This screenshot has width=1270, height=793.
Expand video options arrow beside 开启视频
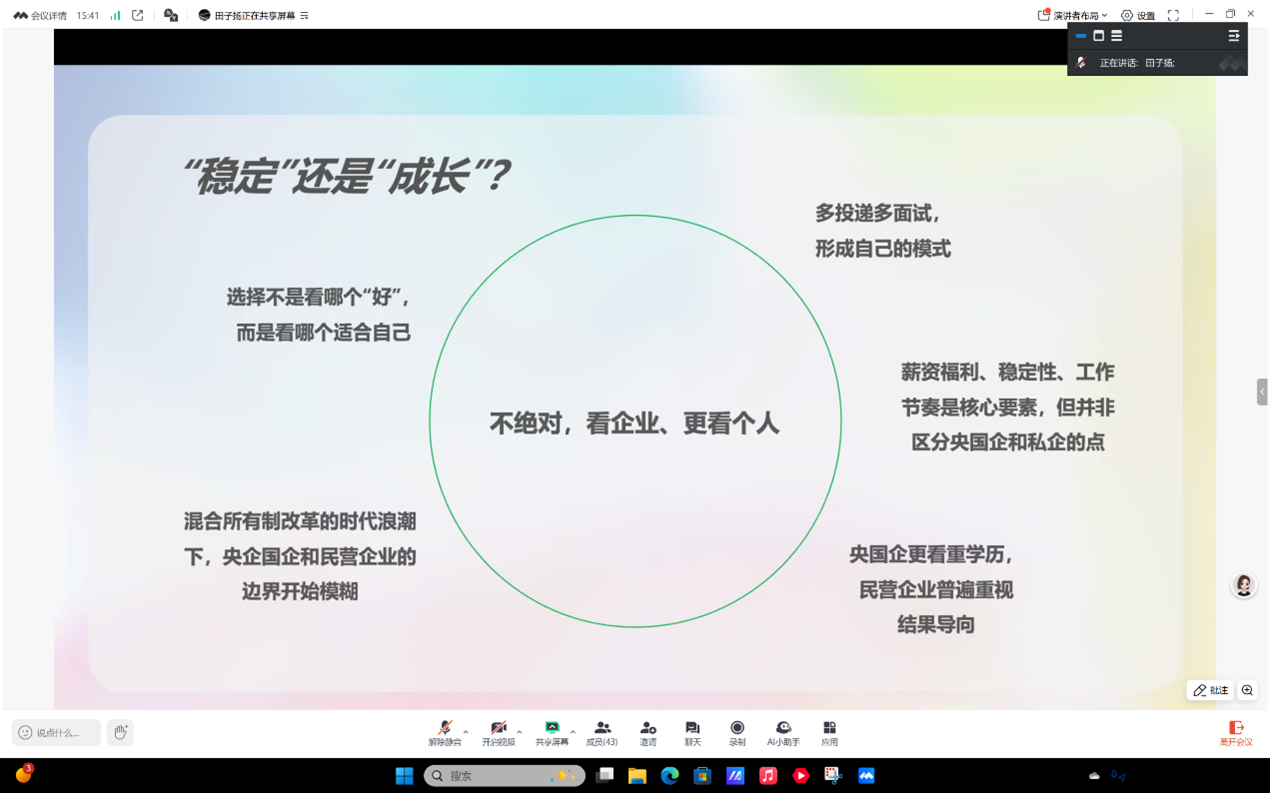pos(519,732)
